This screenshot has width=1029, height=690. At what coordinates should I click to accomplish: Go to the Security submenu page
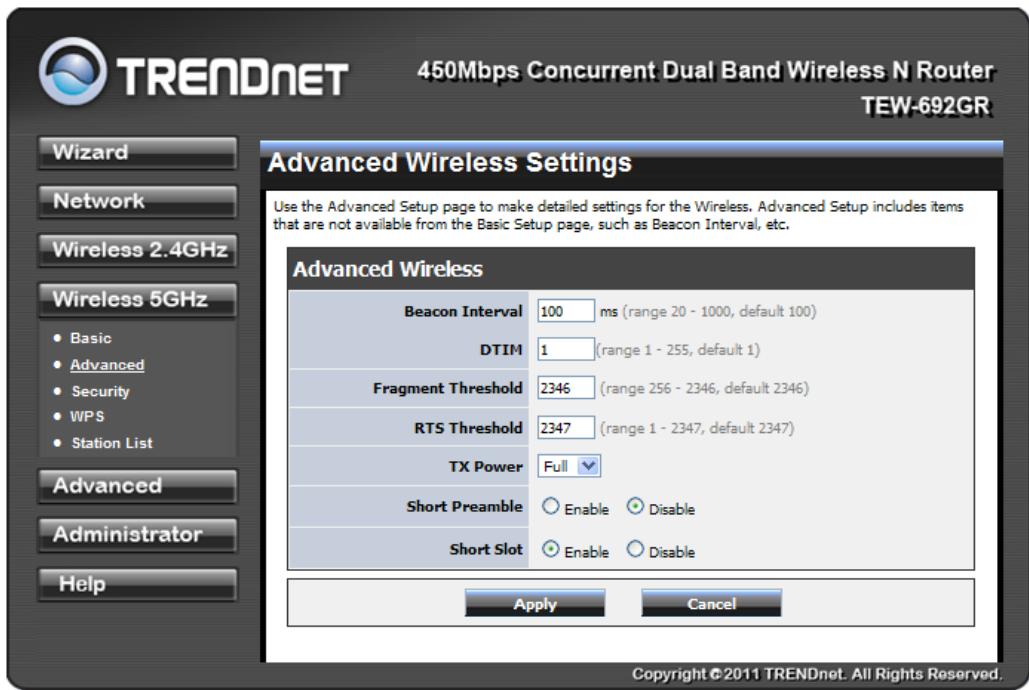point(100,391)
